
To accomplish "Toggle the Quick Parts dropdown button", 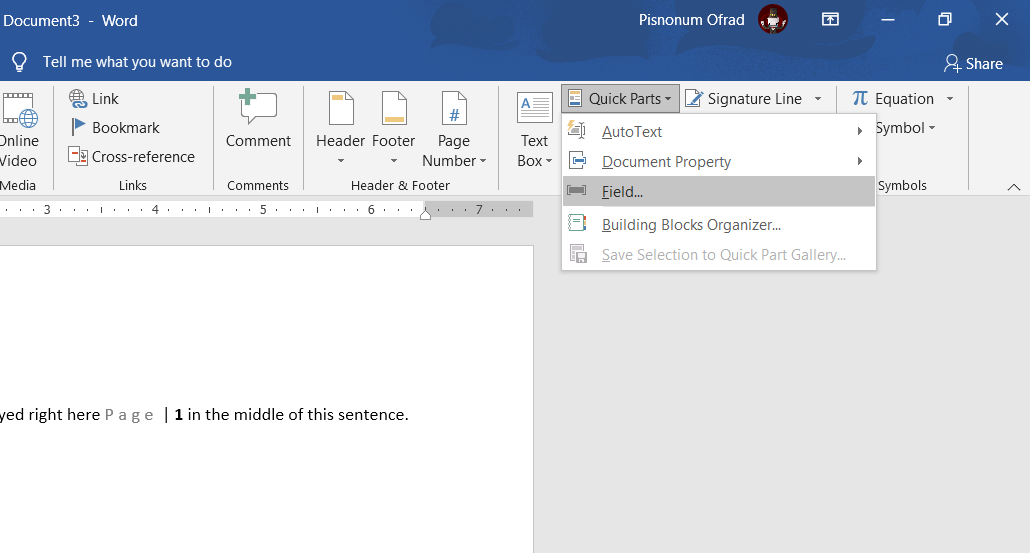I will pyautogui.click(x=620, y=99).
